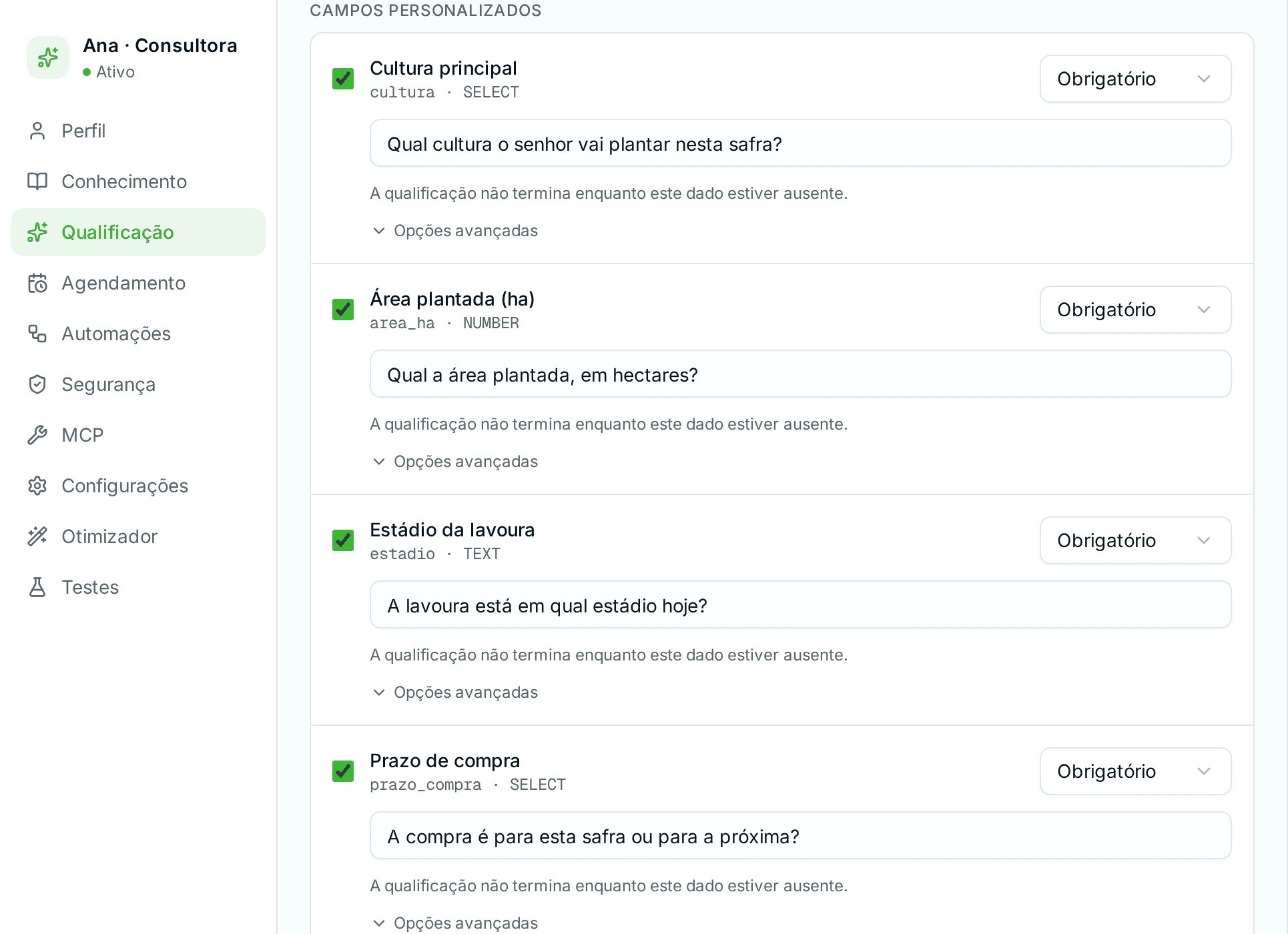Click the Perfil person icon
This screenshot has height=934, width=1288.
(x=37, y=131)
